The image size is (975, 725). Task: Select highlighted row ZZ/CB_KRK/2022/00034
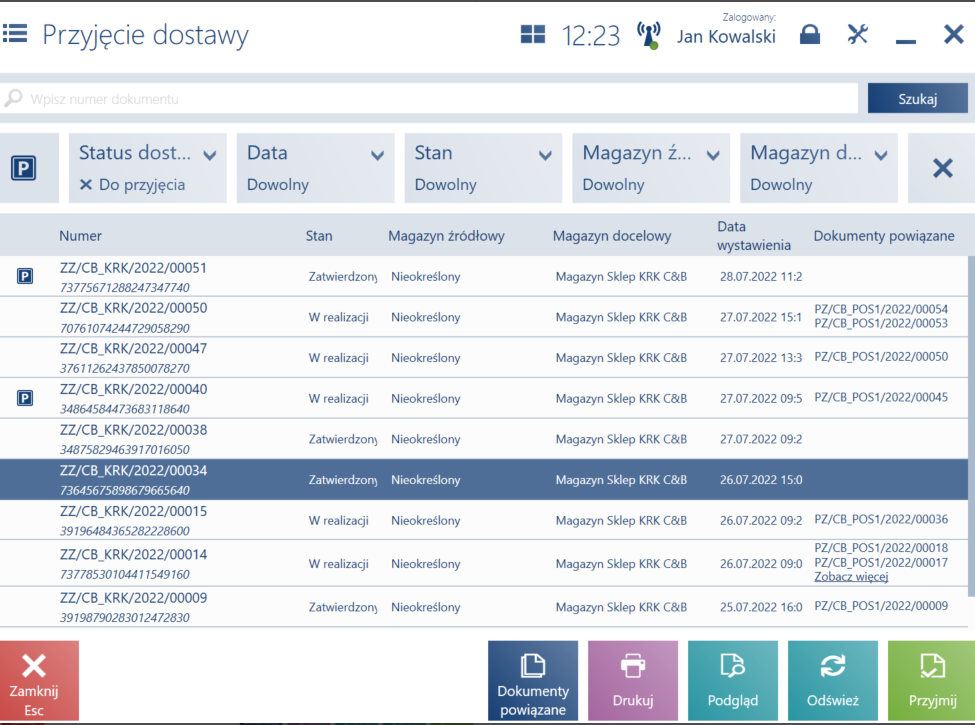point(484,479)
